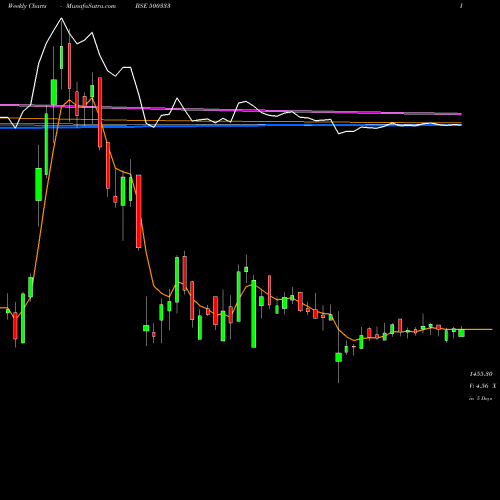This screenshot has height=500, width=500.
Task: Click the MunafaSutra.com site label
Action: (91, 6)
